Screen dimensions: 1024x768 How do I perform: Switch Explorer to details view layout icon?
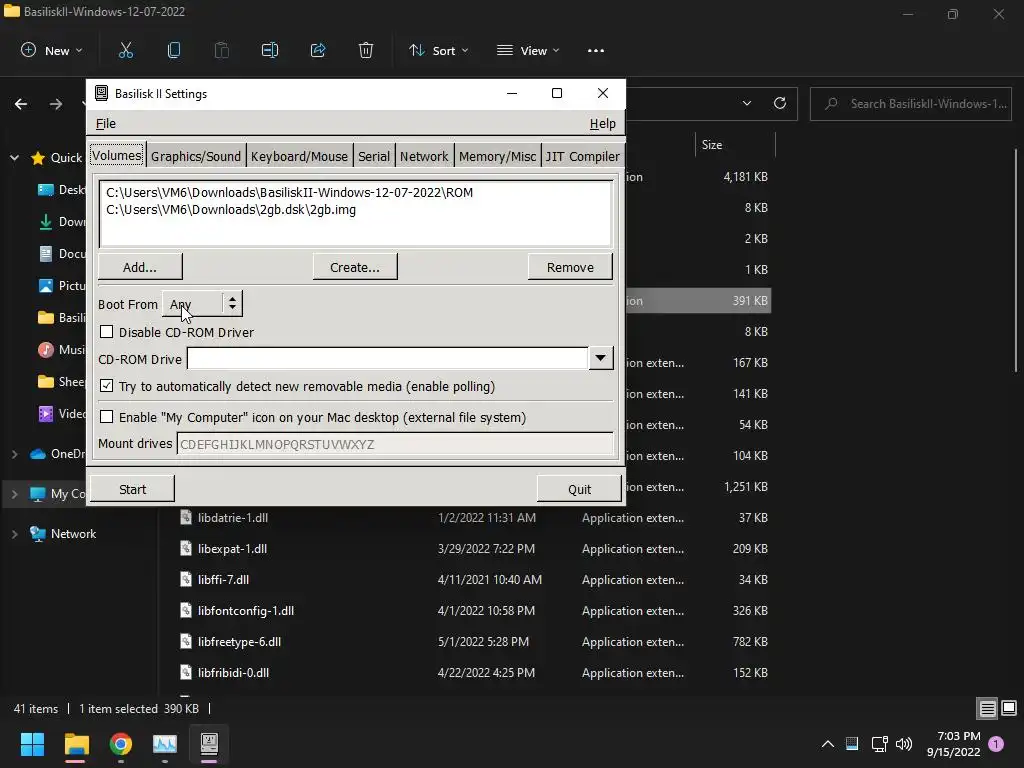987,709
